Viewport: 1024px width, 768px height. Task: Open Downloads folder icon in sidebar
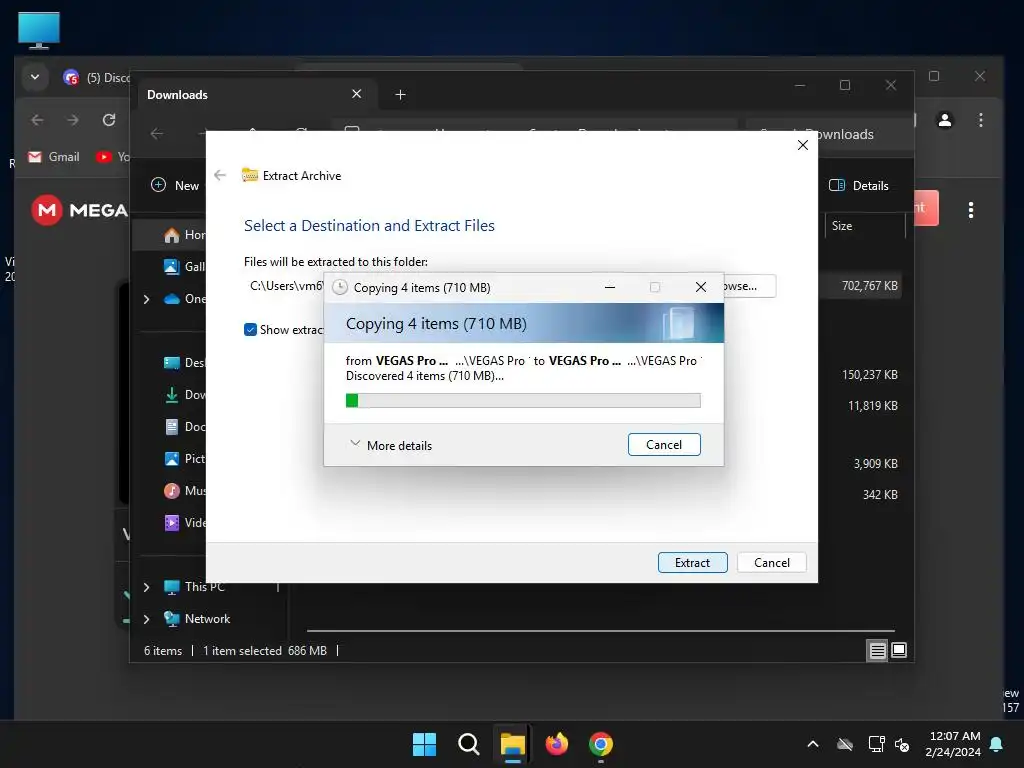(x=172, y=394)
